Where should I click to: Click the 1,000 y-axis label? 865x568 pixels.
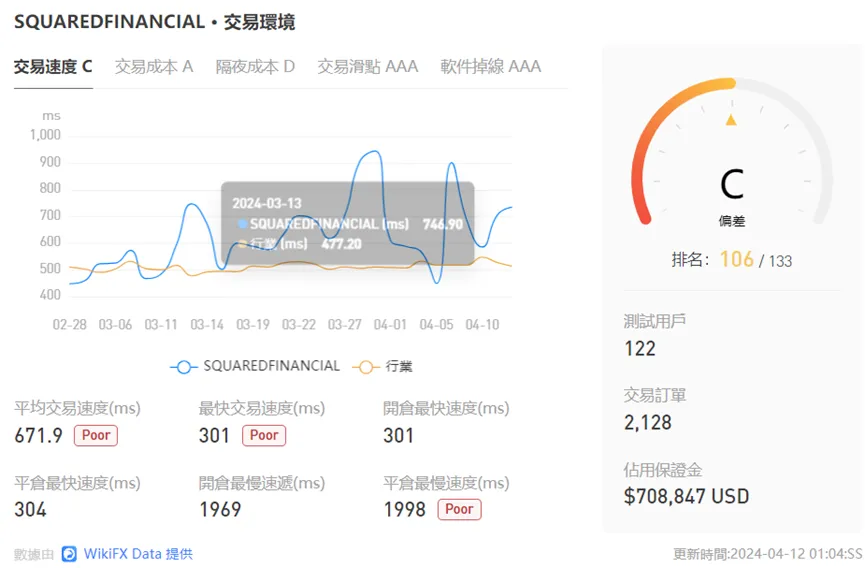(x=45, y=135)
